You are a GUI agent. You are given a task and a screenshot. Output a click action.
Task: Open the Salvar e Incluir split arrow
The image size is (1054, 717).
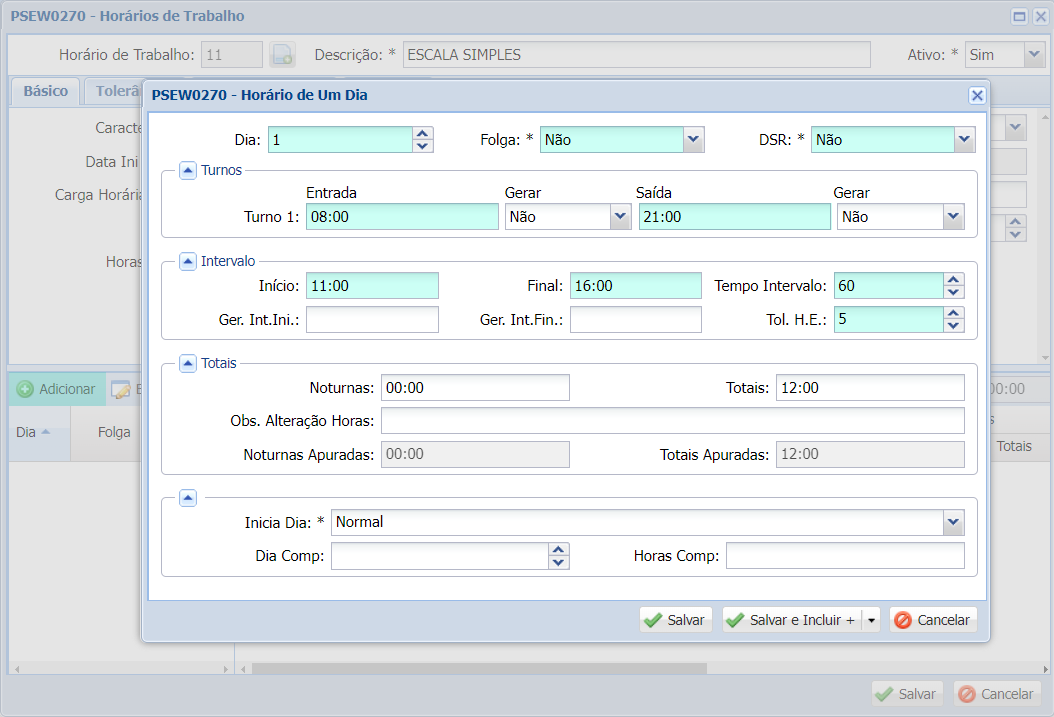point(871,620)
